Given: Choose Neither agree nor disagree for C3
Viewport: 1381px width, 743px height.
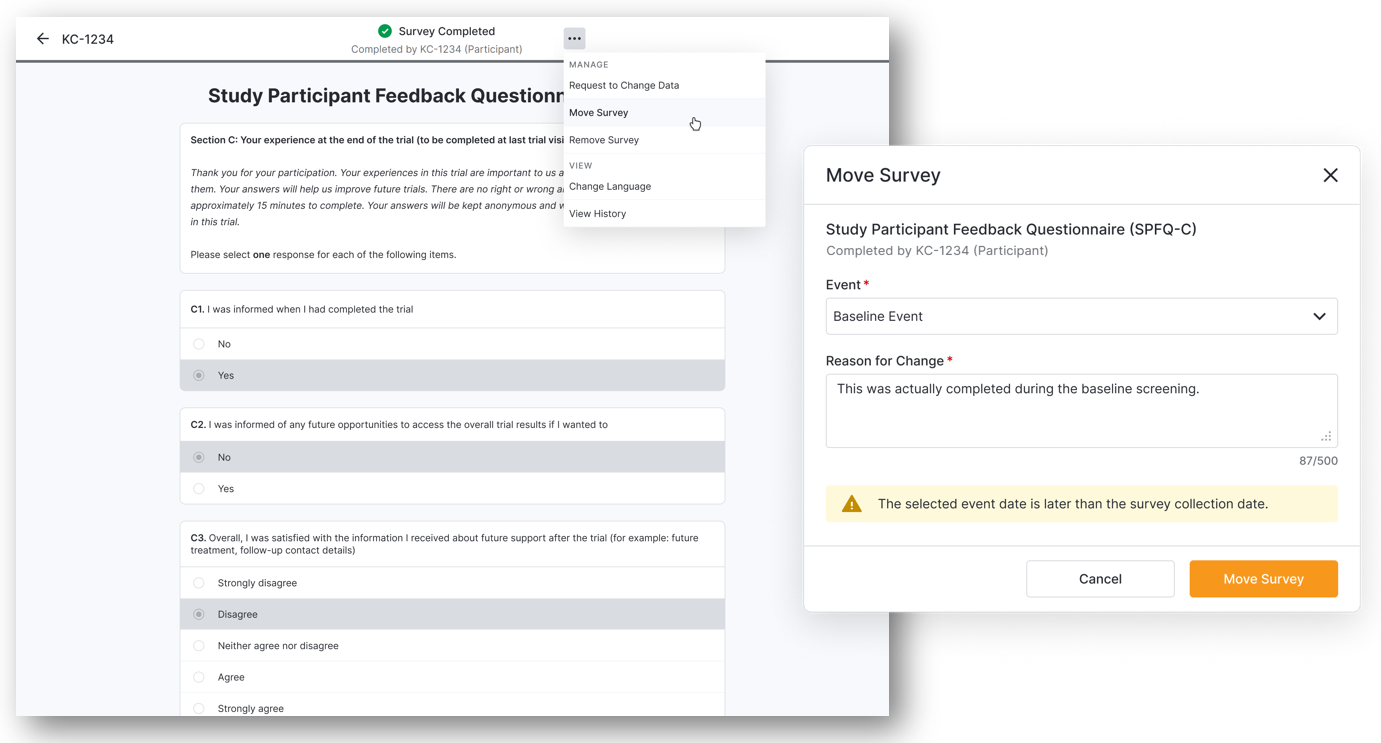Looking at the screenshot, I should coord(199,646).
